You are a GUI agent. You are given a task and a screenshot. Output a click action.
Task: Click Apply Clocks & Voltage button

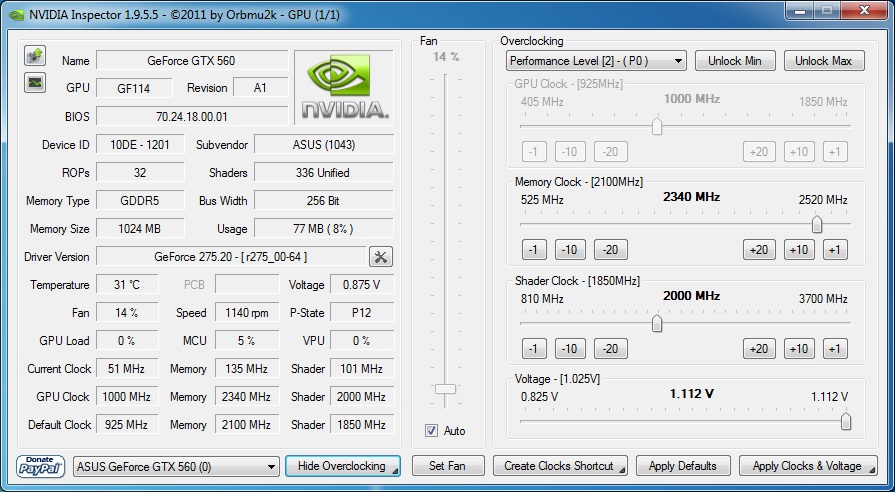(807, 466)
